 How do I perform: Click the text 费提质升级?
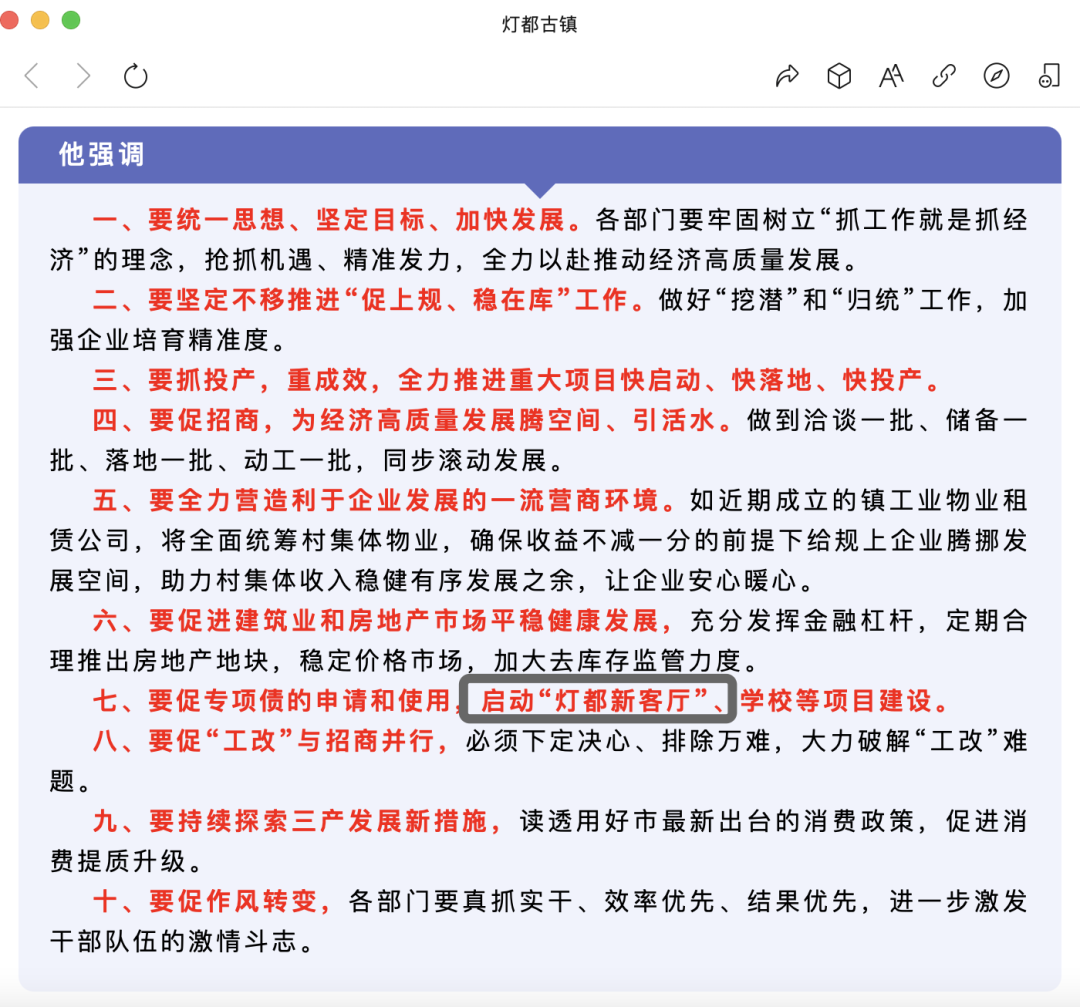coord(118,860)
